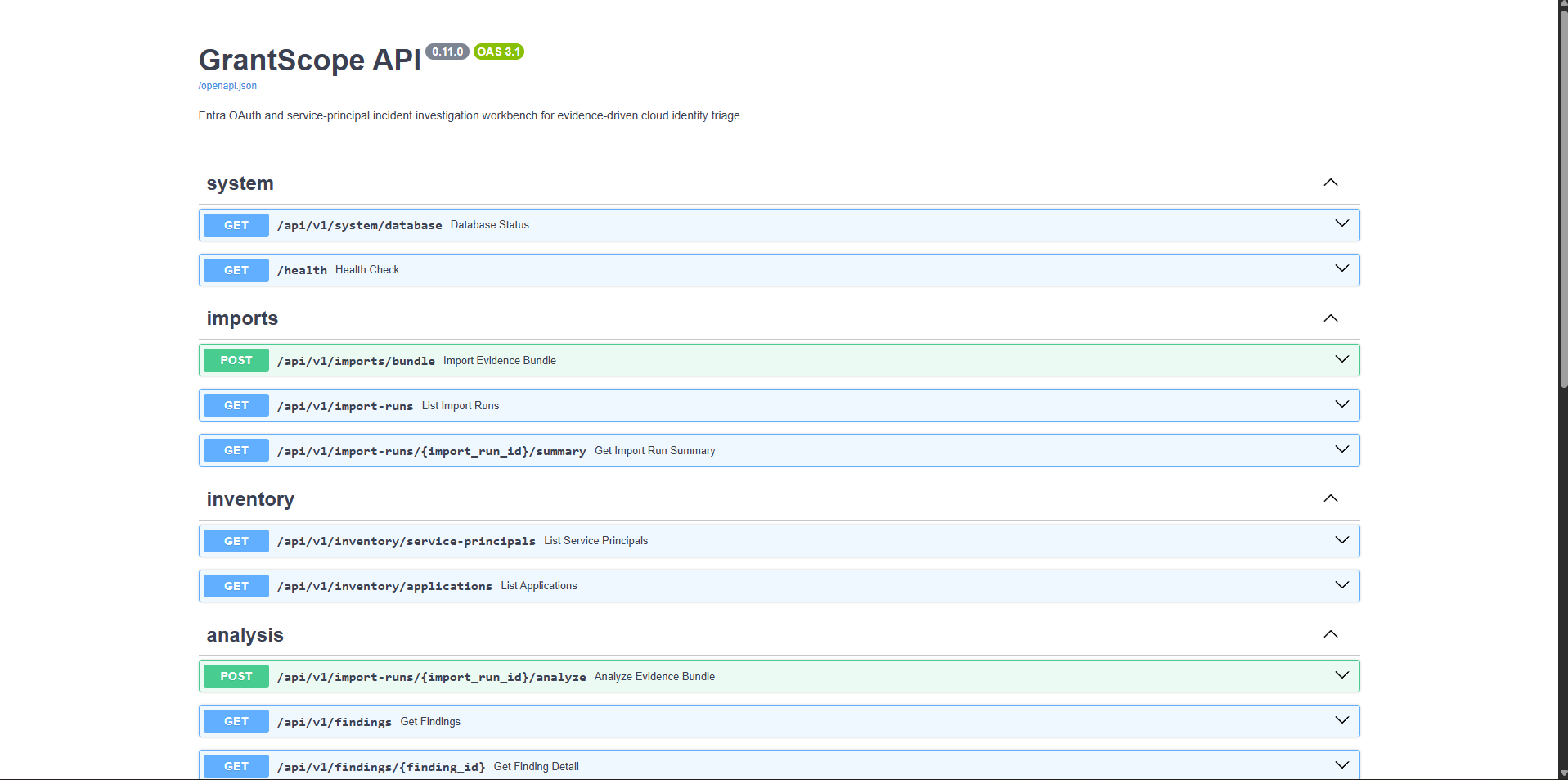Click the Get Finding Detail description
This screenshot has height=780, width=1568.
click(537, 767)
